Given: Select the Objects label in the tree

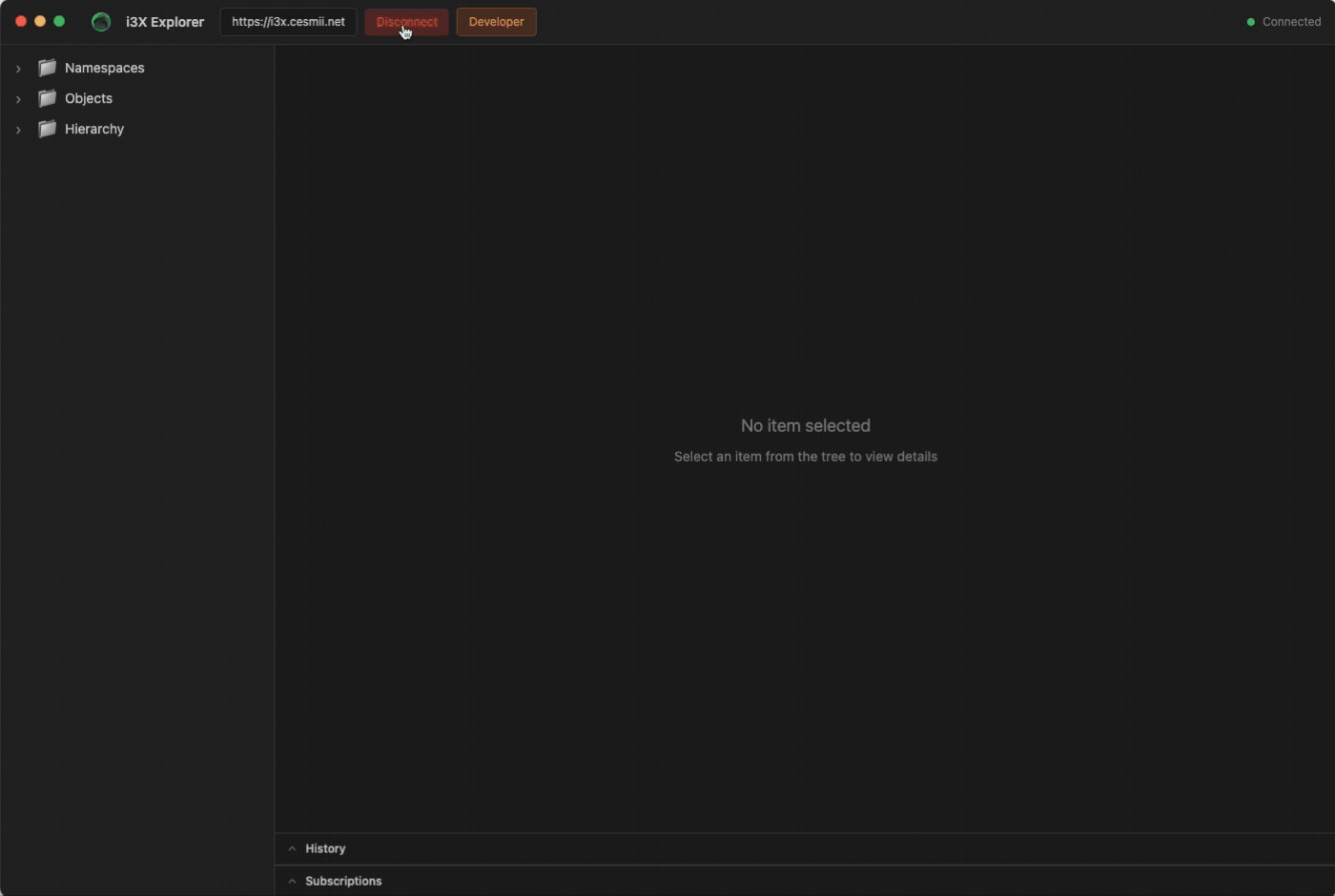Looking at the screenshot, I should (x=89, y=98).
